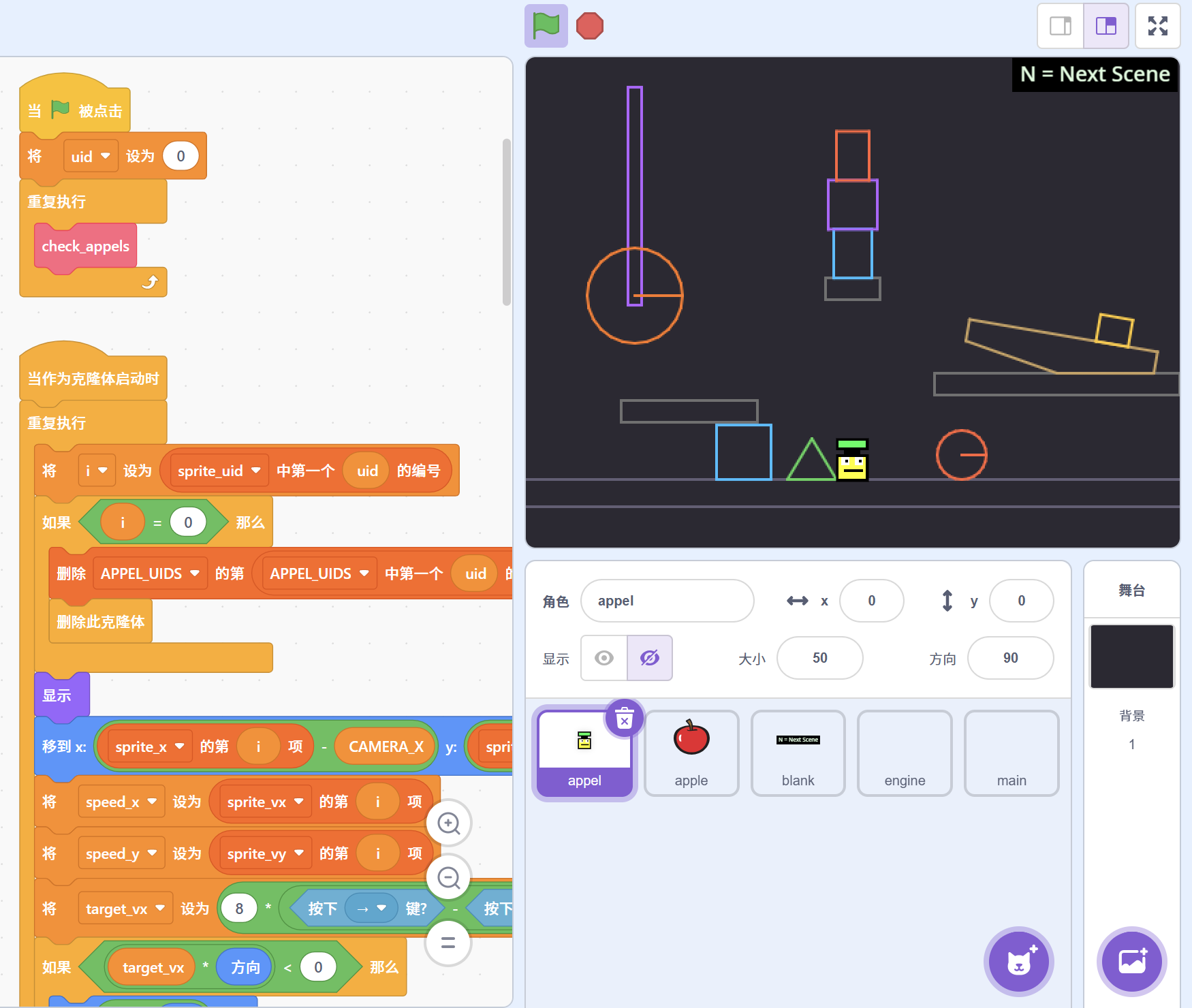Open the uid variable dropdown
This screenshot has height=1008, width=1192.
(x=105, y=156)
